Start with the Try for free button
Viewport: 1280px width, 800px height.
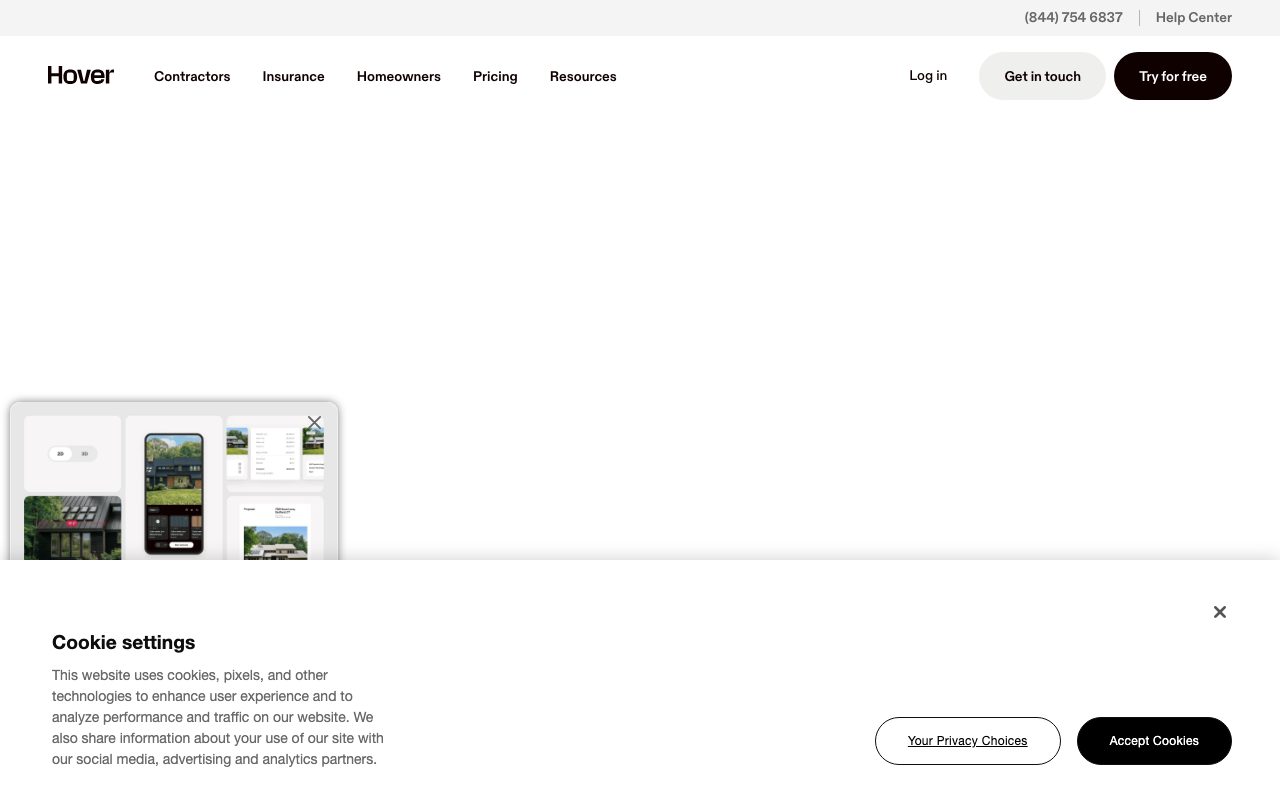click(1173, 76)
